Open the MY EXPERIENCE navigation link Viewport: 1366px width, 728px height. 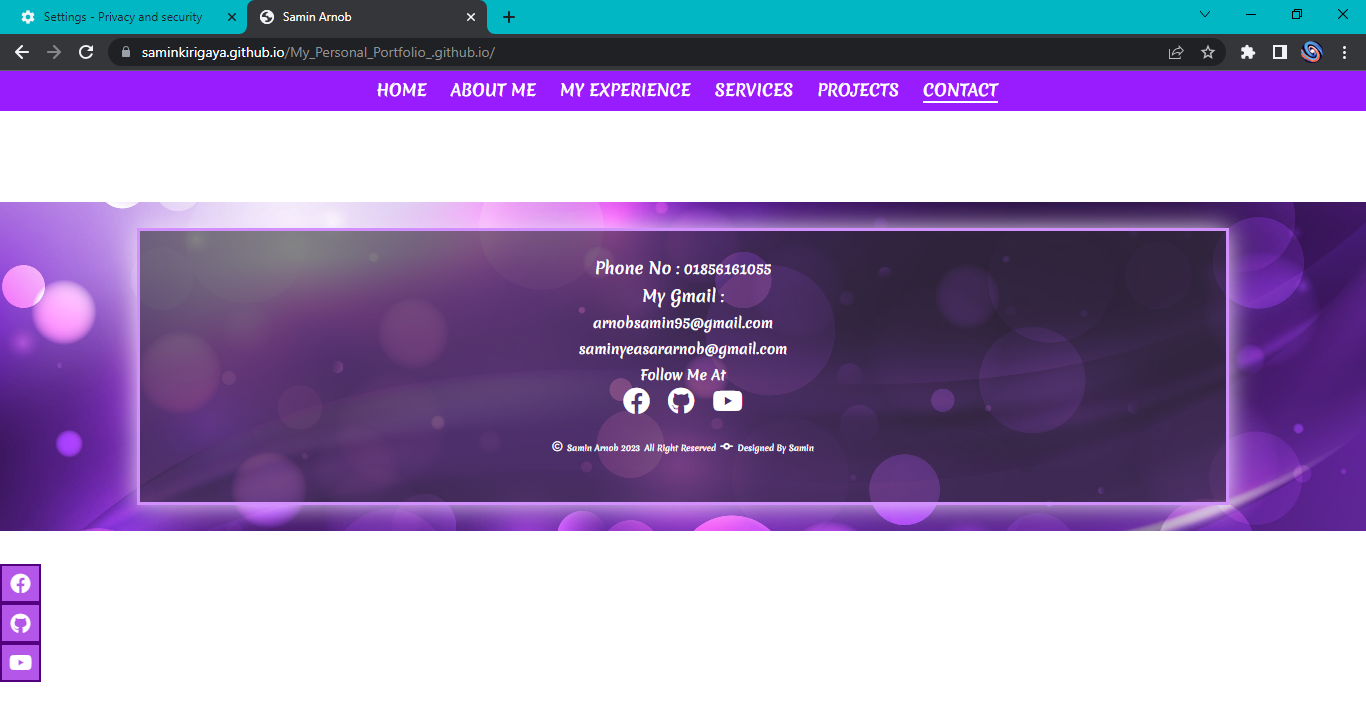625,90
